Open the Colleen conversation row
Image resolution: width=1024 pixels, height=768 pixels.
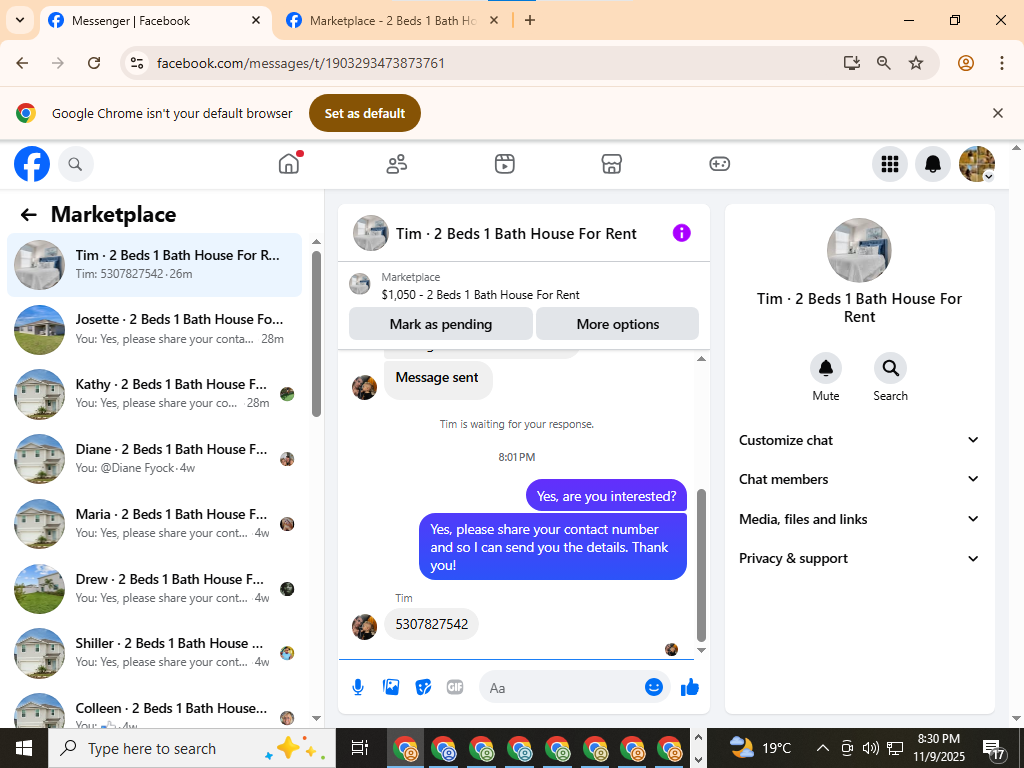(155, 709)
